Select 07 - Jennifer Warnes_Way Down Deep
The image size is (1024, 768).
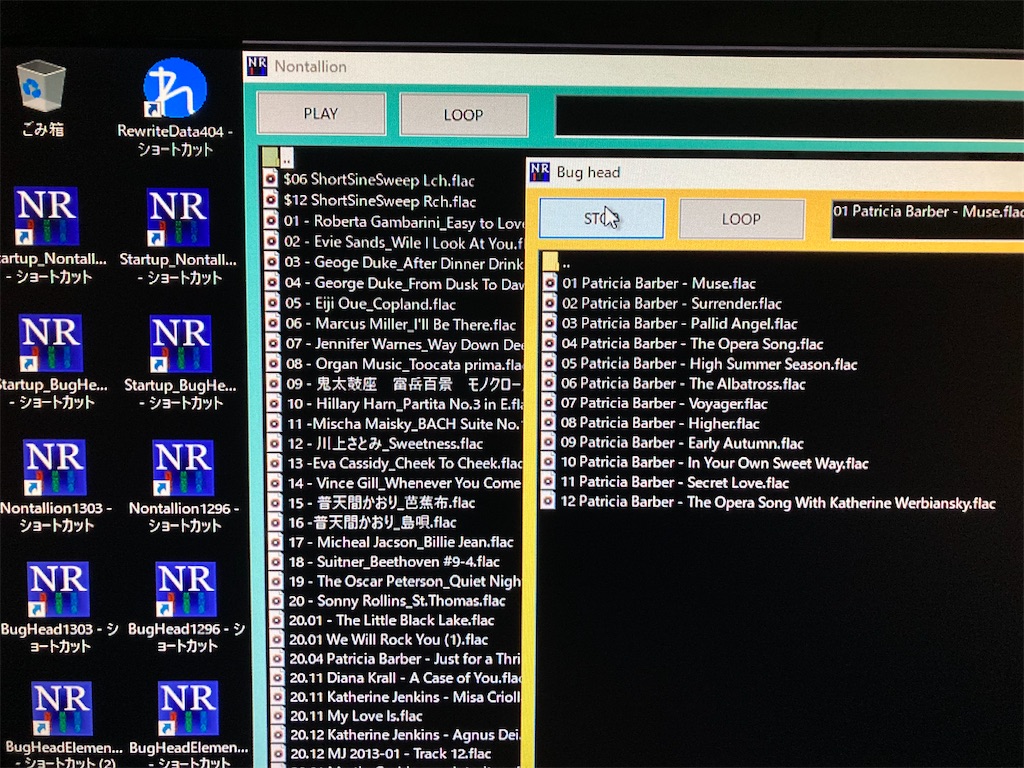point(404,344)
